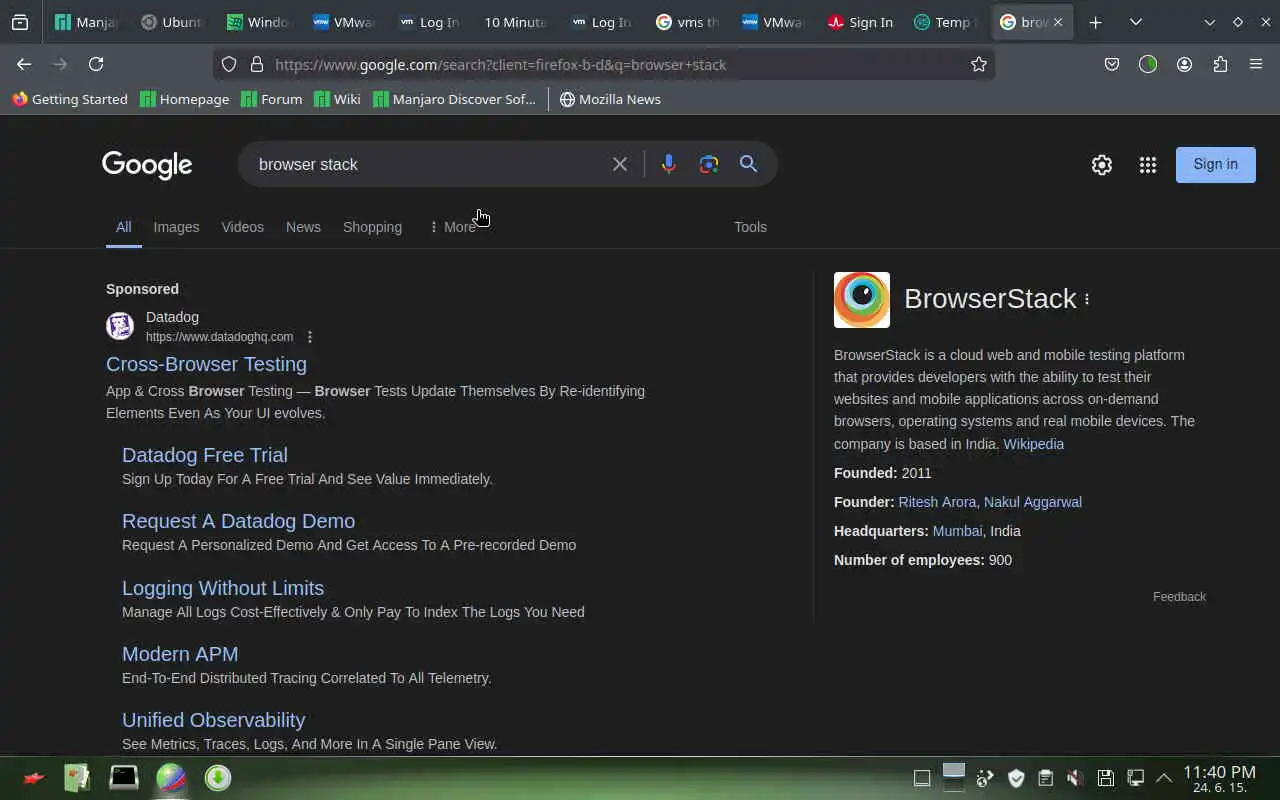Viewport: 1280px width, 800px height.
Task: Click the green download arrow taskbar icon
Action: (218, 777)
